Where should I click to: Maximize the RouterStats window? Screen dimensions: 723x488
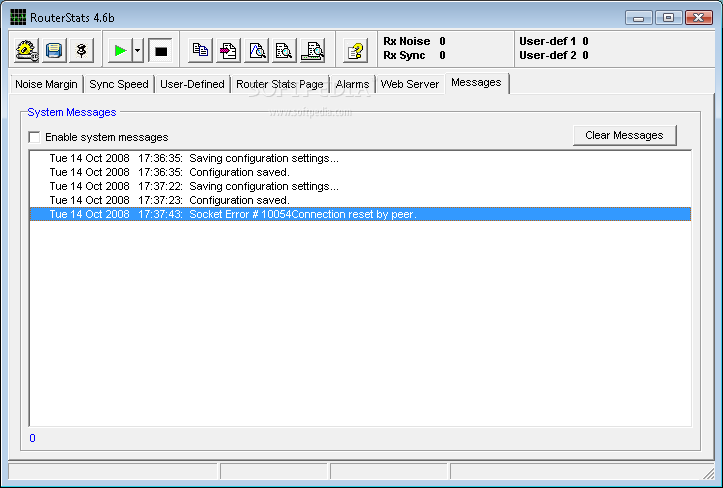pos(668,18)
